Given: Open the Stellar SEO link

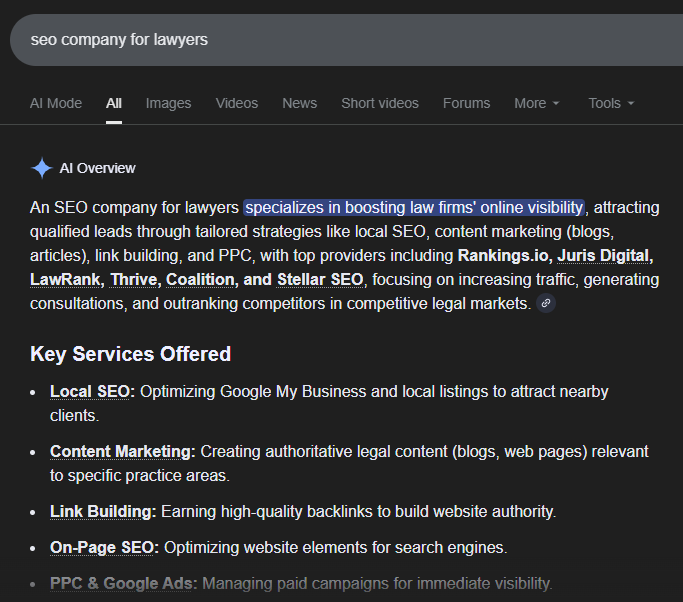Looking at the screenshot, I should (x=321, y=279).
